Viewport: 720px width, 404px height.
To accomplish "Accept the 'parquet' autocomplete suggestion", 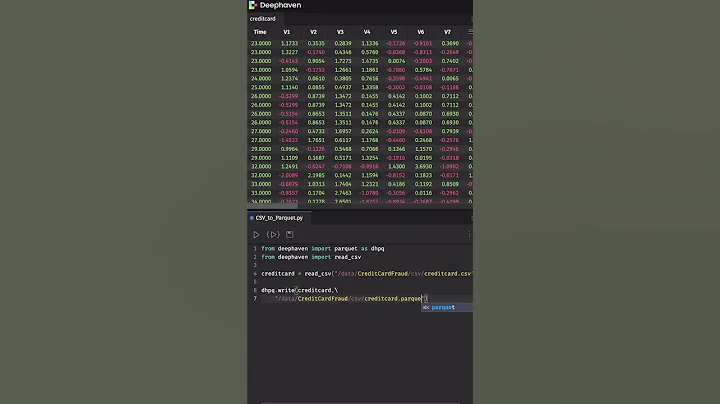I will click(447, 308).
